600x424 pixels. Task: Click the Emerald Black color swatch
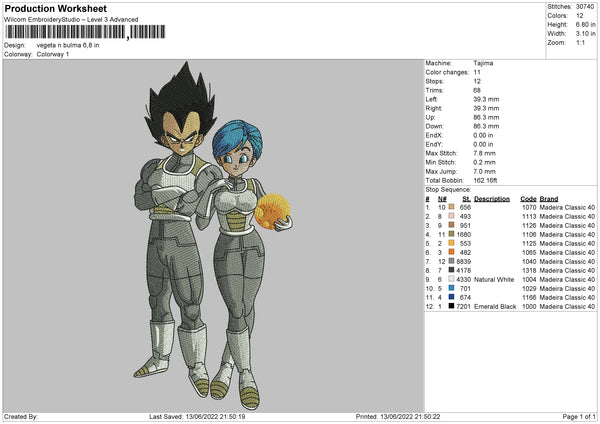click(452, 306)
